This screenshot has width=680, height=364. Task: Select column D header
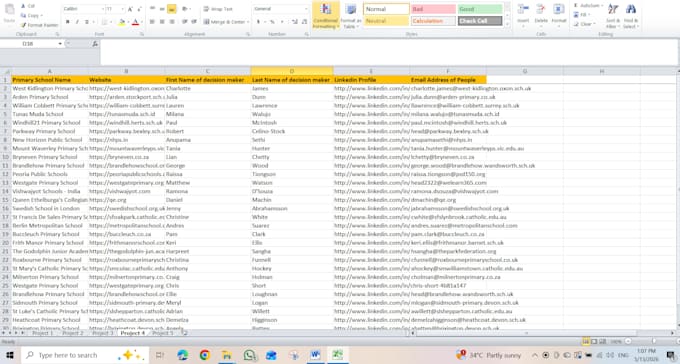pos(291,71)
